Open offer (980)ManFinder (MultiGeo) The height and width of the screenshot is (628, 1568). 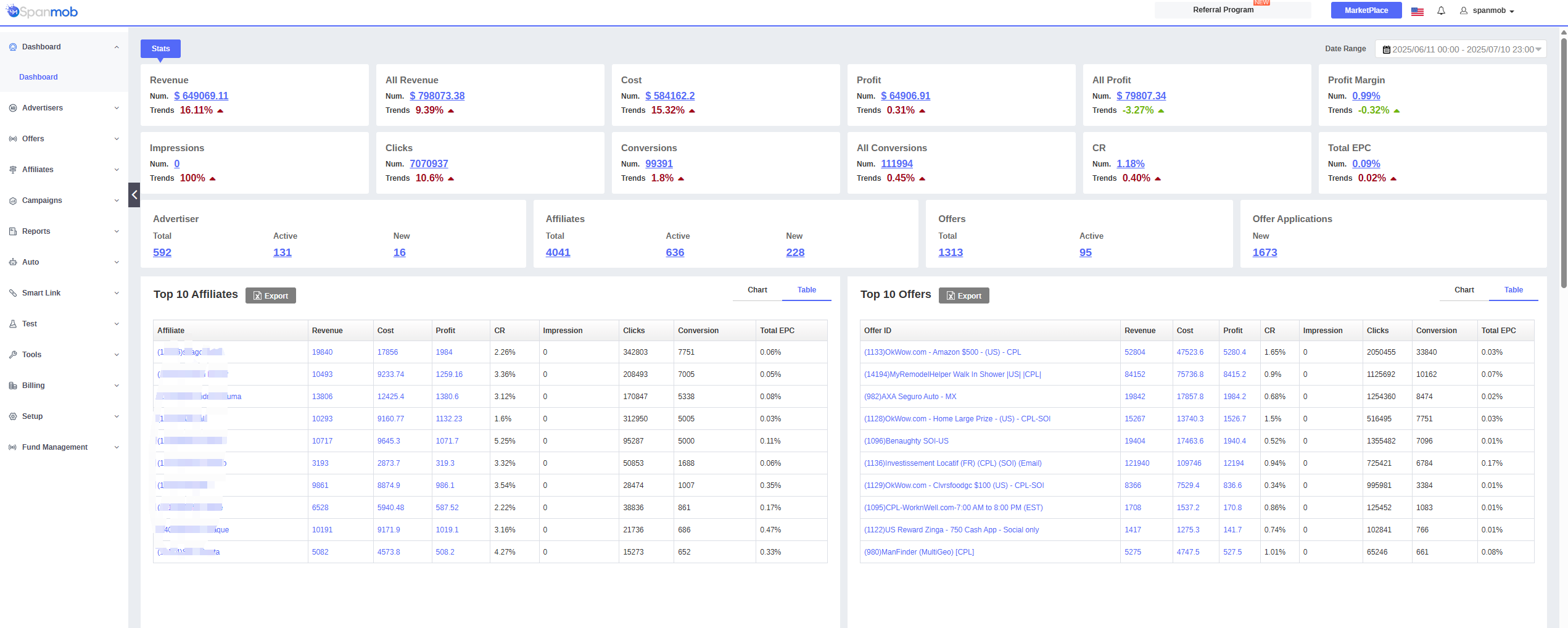(918, 552)
